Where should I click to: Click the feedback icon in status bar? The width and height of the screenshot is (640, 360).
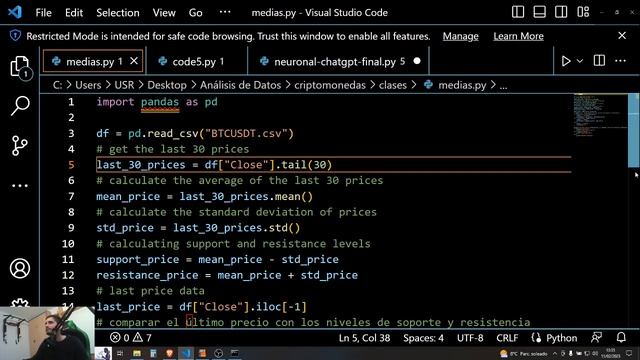pos(597,338)
